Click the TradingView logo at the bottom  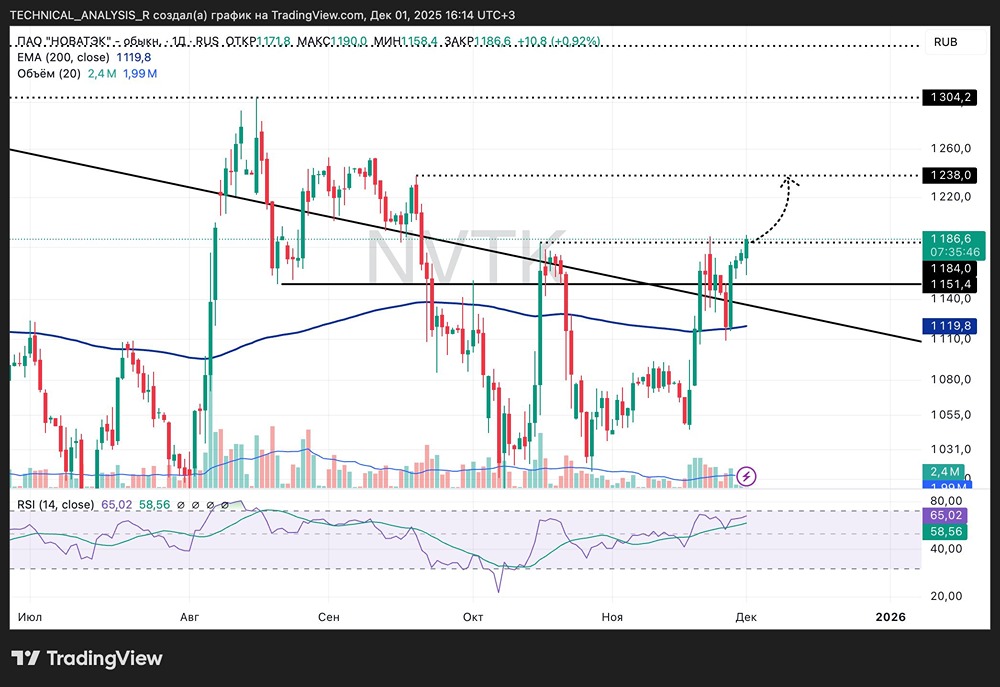tap(87, 658)
